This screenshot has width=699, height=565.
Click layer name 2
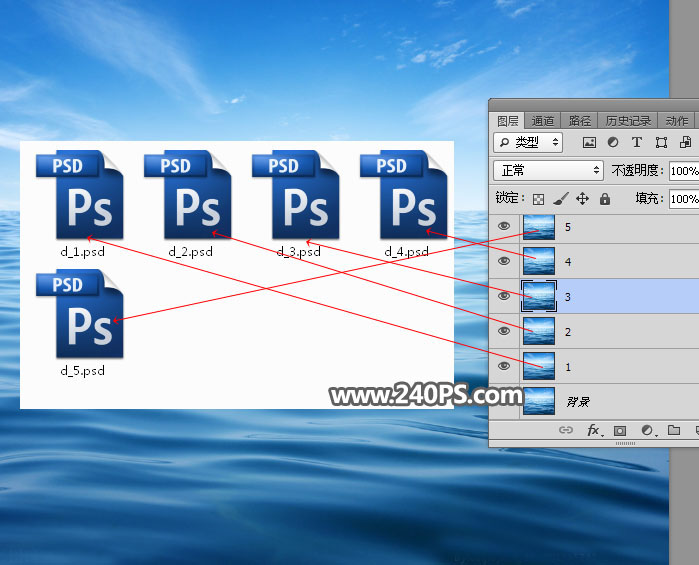pos(567,332)
